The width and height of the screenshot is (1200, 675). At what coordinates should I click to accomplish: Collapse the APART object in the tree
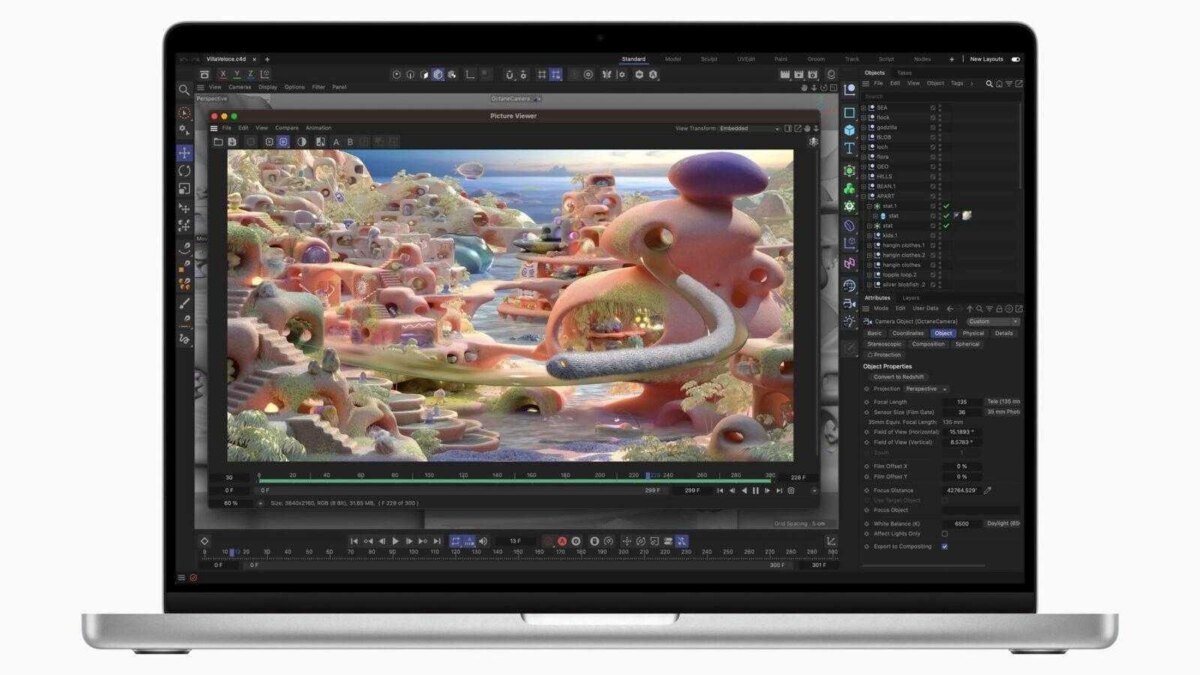(x=865, y=196)
